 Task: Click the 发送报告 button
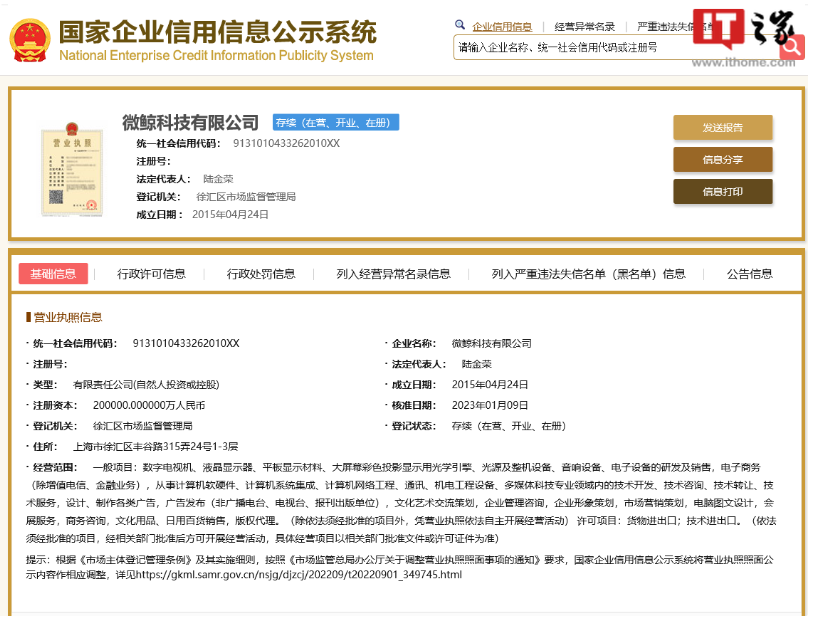pyautogui.click(x=722, y=128)
